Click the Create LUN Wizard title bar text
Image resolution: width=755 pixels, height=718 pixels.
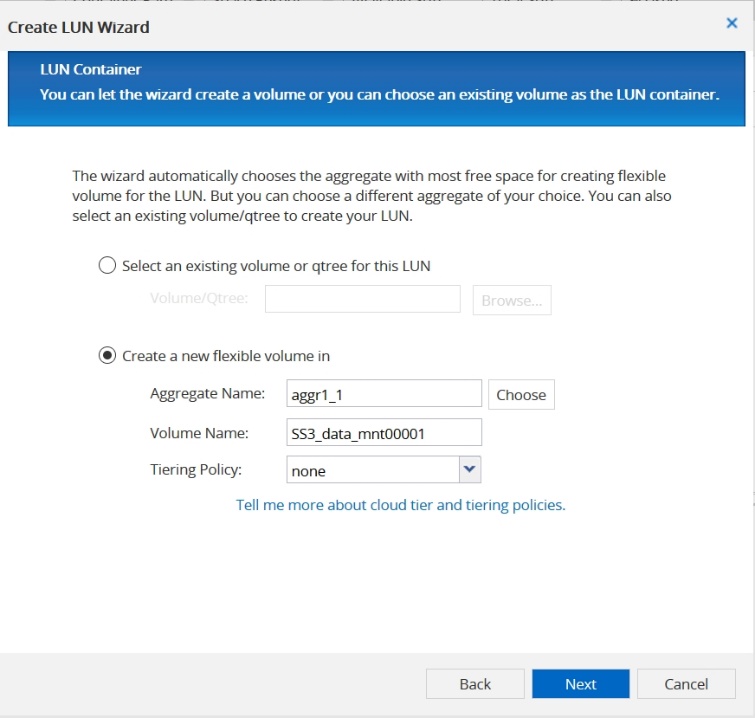[x=78, y=27]
